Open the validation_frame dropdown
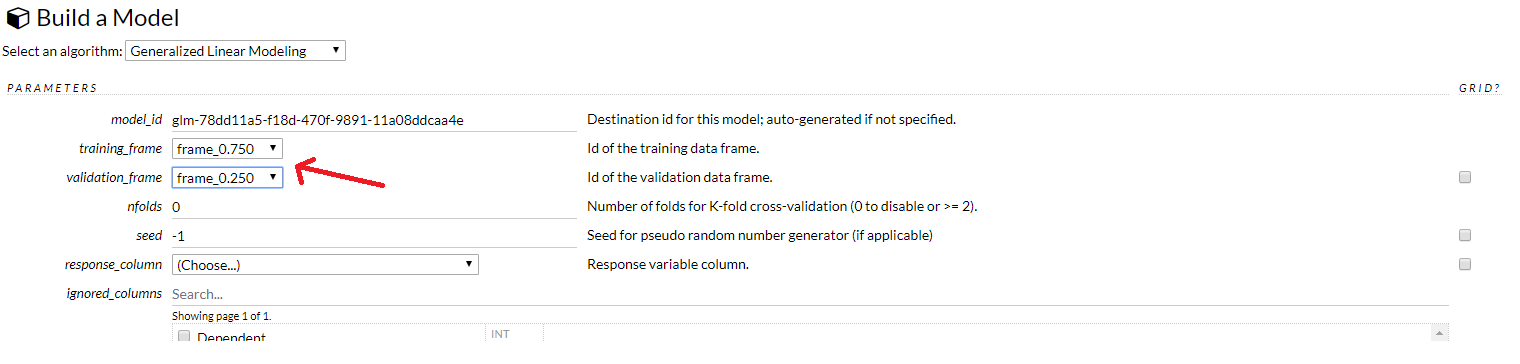1520x364 pixels. pyautogui.click(x=227, y=177)
